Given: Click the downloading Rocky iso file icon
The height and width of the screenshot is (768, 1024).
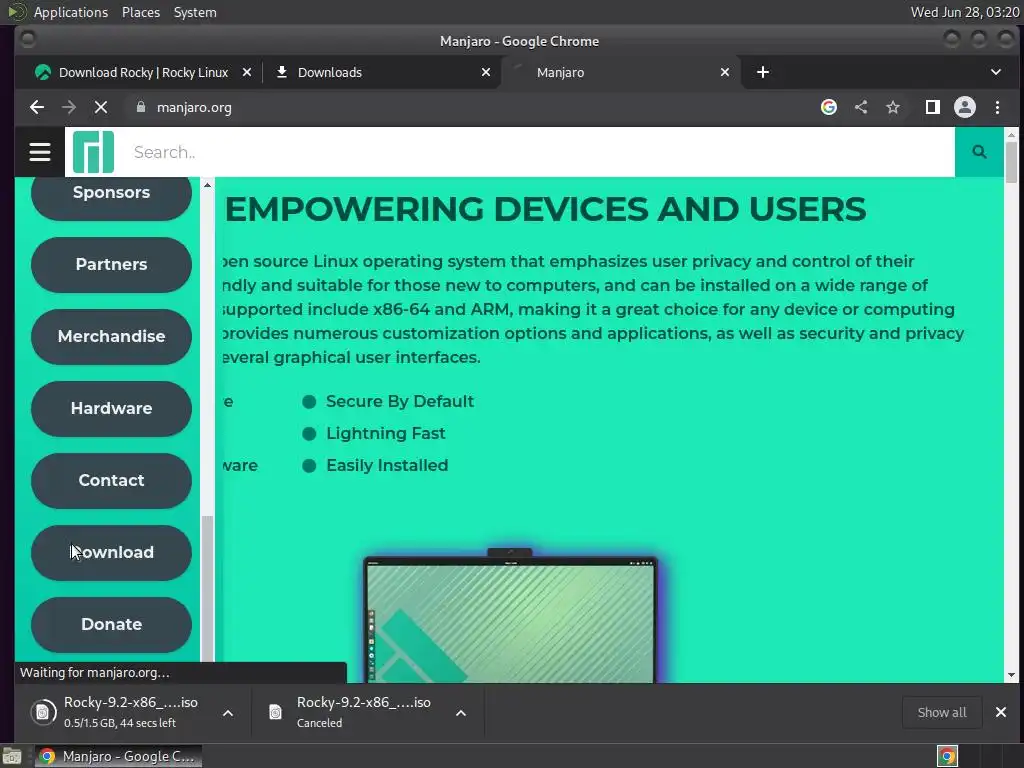Looking at the screenshot, I should click(43, 712).
